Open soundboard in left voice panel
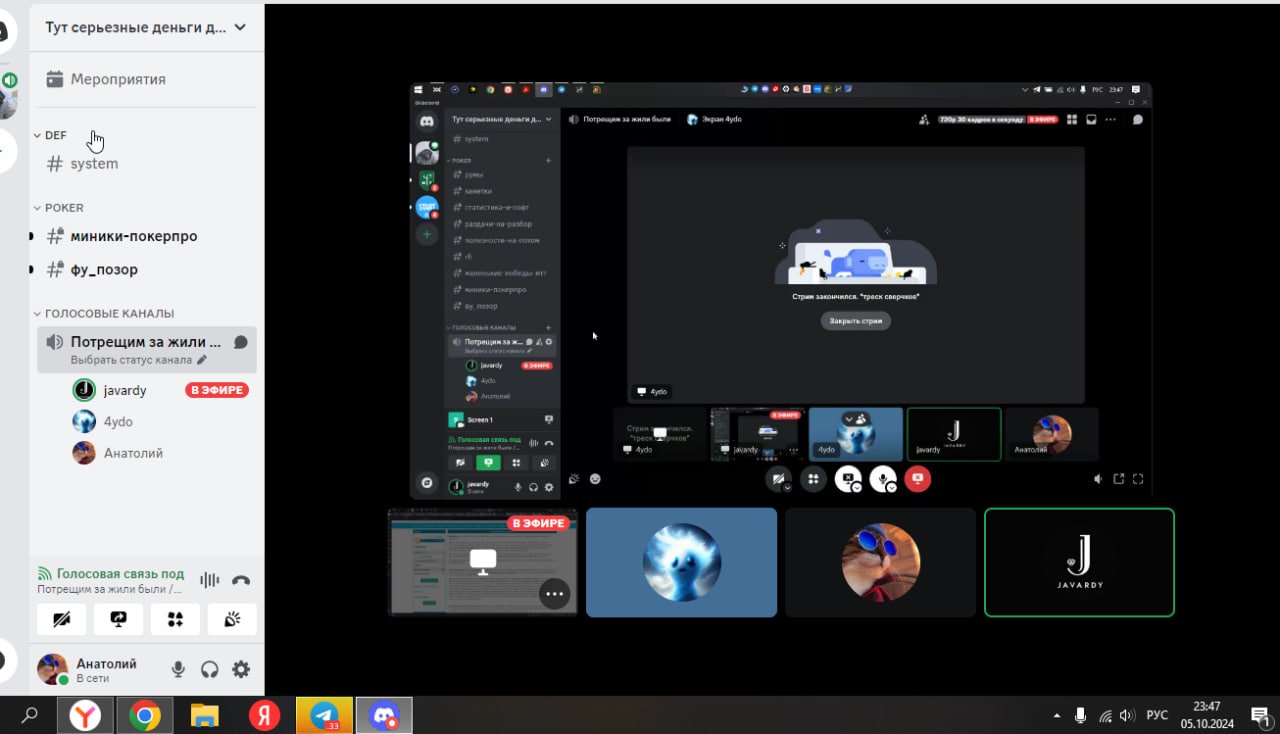 [232, 619]
